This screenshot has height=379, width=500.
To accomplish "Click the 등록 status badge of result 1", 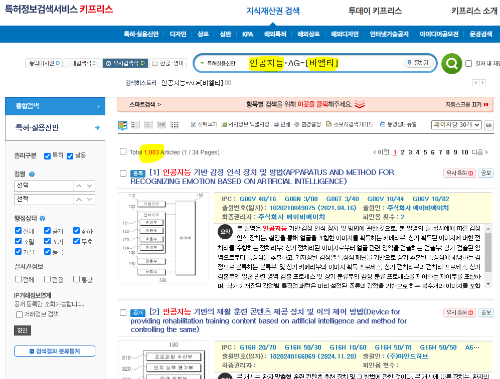I will point(138,173).
